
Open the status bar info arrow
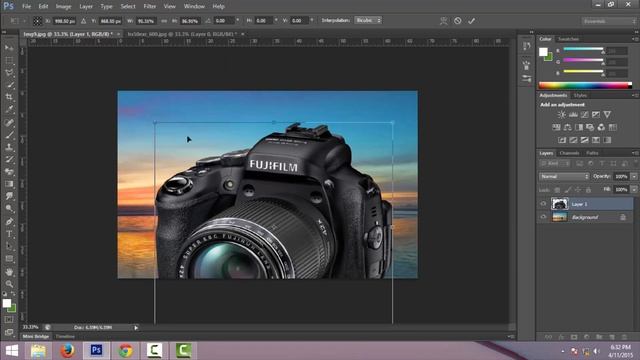(x=136, y=327)
